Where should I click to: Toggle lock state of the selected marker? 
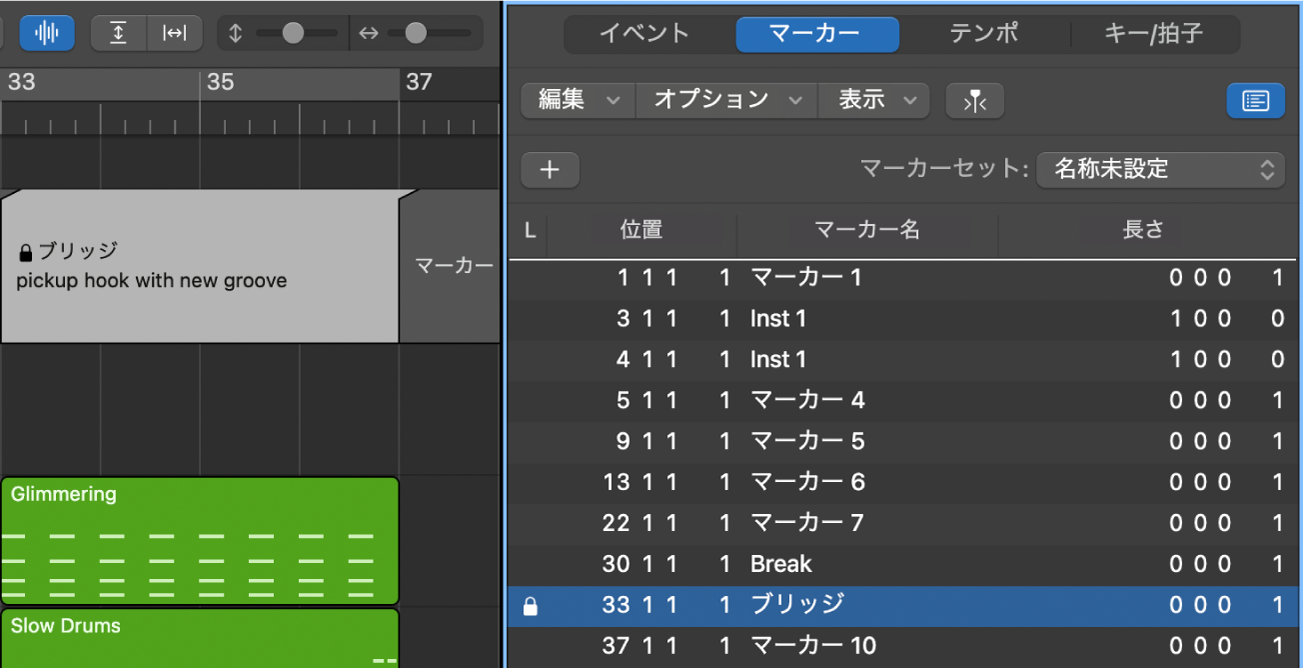529,604
